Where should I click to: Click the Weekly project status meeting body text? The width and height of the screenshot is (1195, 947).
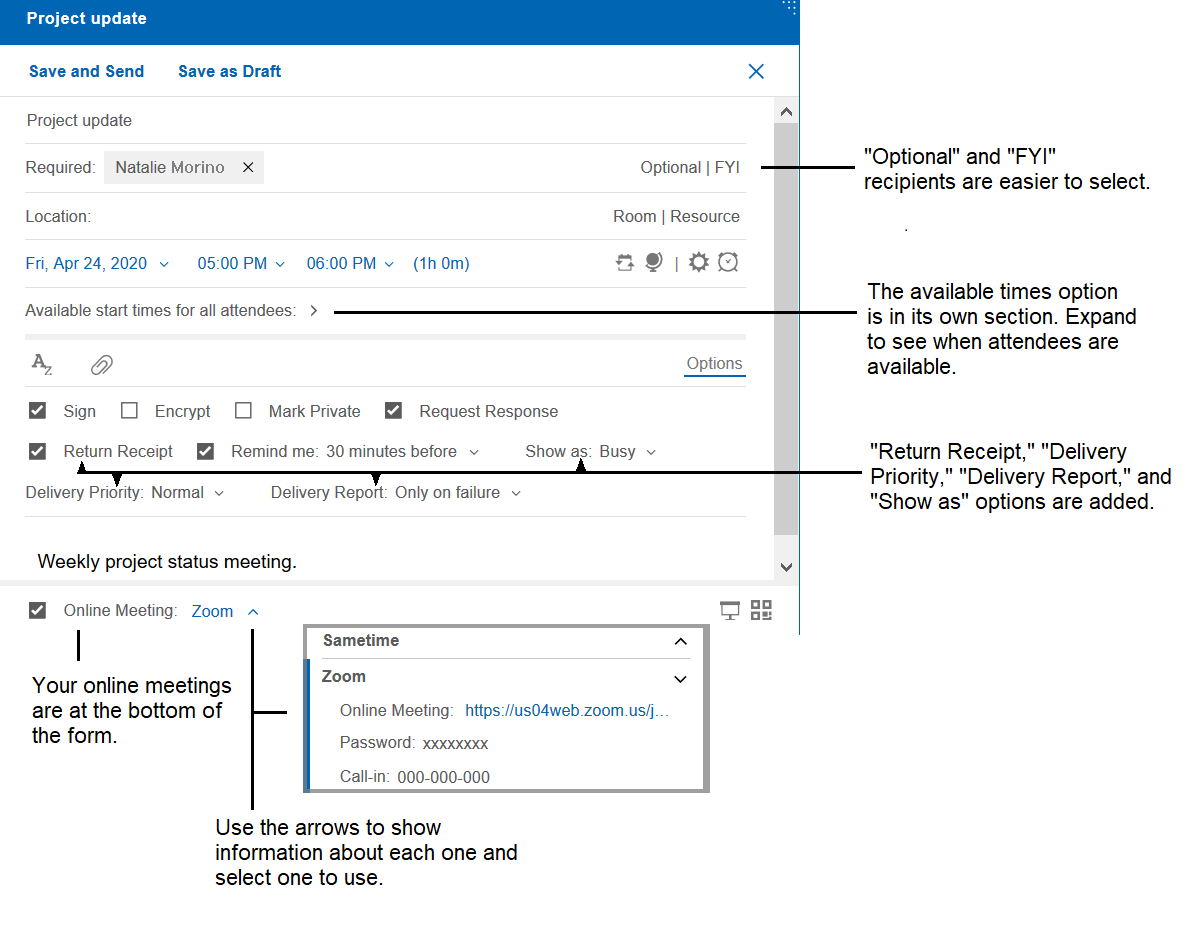coord(167,561)
